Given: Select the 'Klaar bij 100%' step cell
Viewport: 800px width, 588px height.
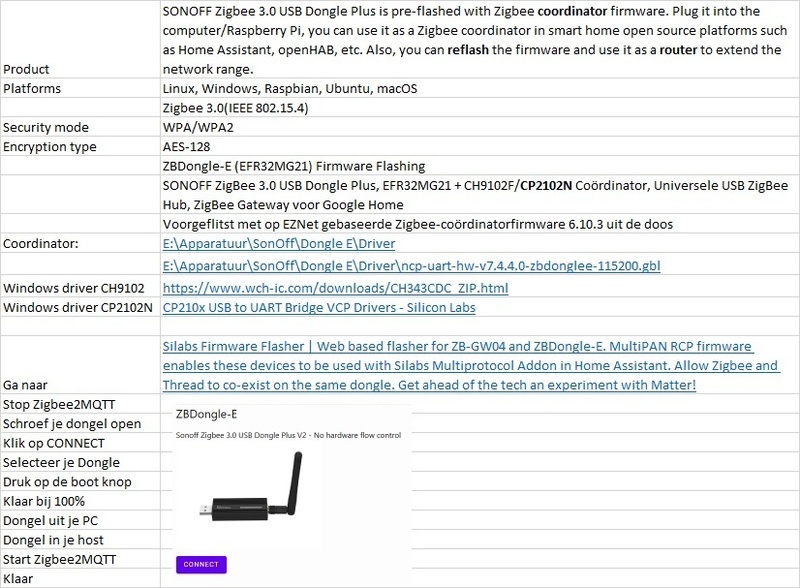Looking at the screenshot, I should tap(80, 501).
